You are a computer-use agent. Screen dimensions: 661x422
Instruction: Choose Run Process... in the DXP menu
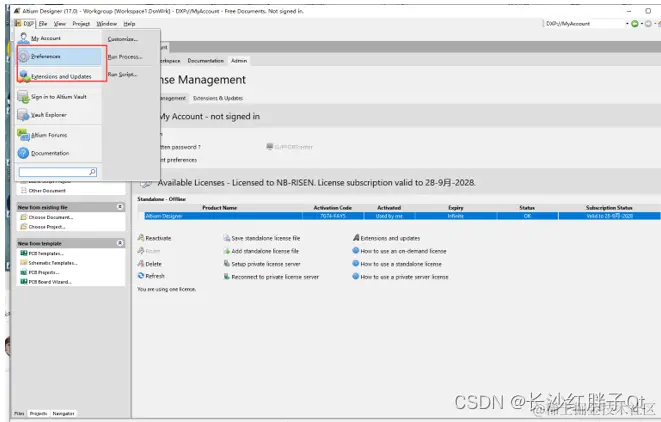(x=125, y=56)
